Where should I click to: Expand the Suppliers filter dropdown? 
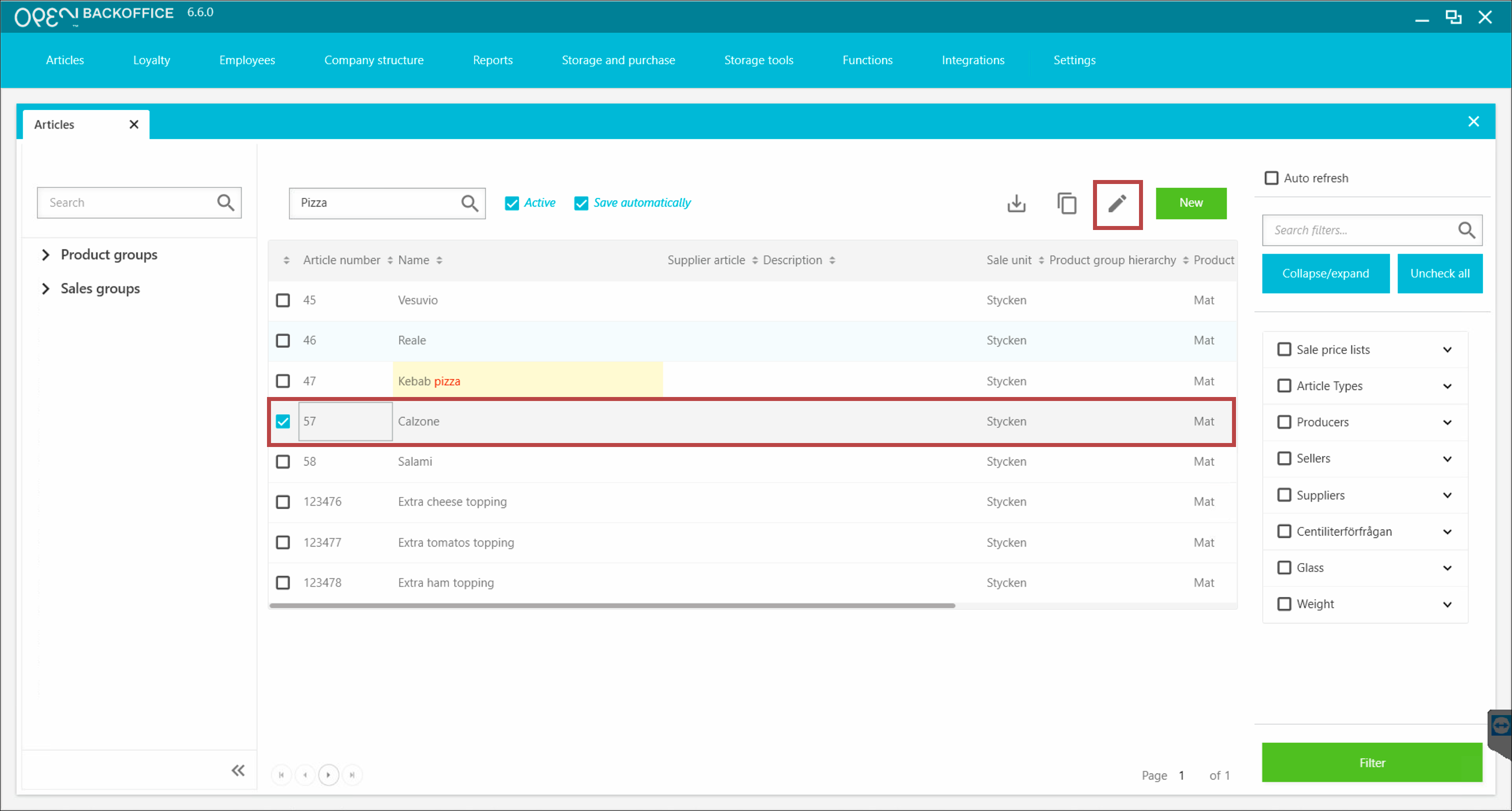[x=1447, y=495]
